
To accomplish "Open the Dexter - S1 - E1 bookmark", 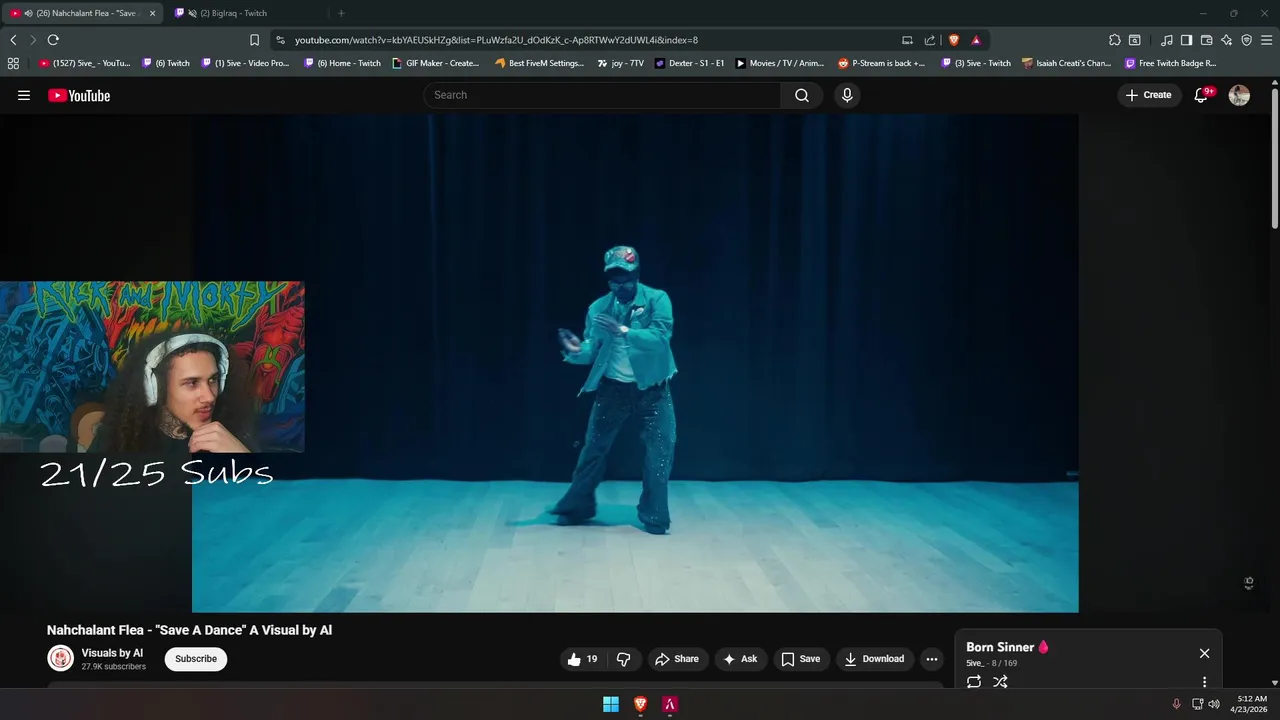I will click(x=690, y=63).
